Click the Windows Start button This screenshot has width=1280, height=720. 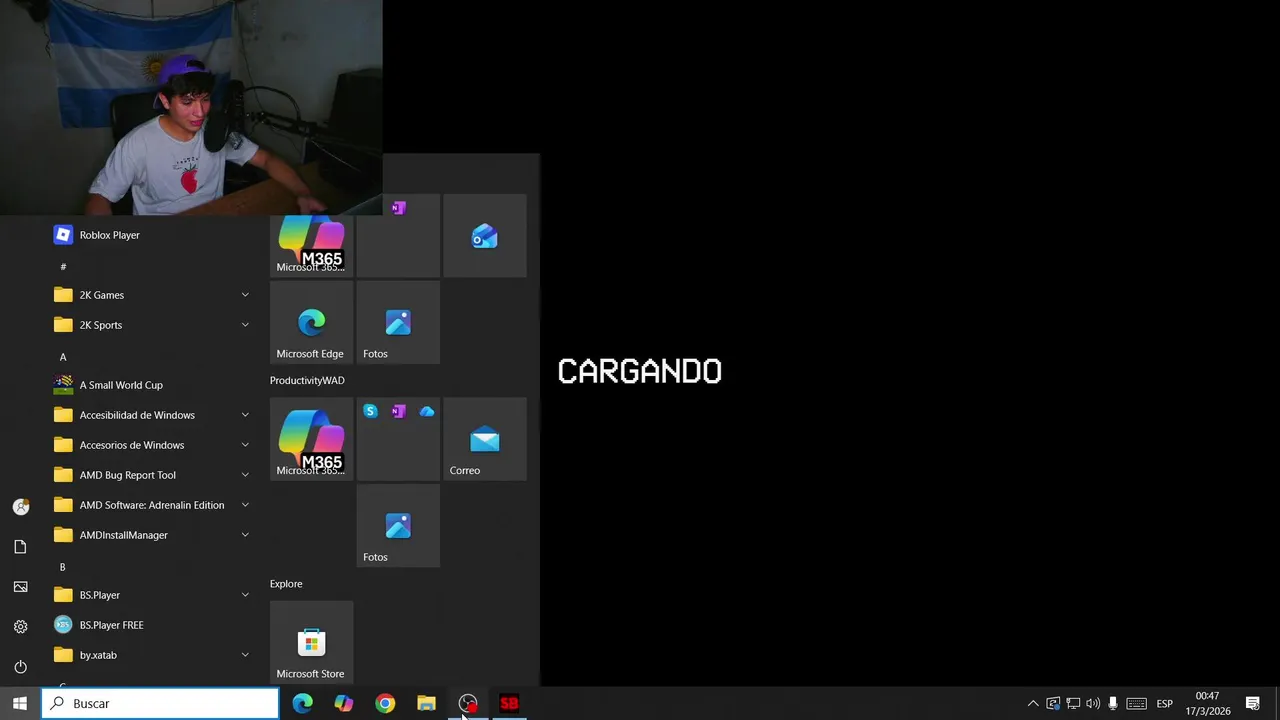(x=20, y=704)
